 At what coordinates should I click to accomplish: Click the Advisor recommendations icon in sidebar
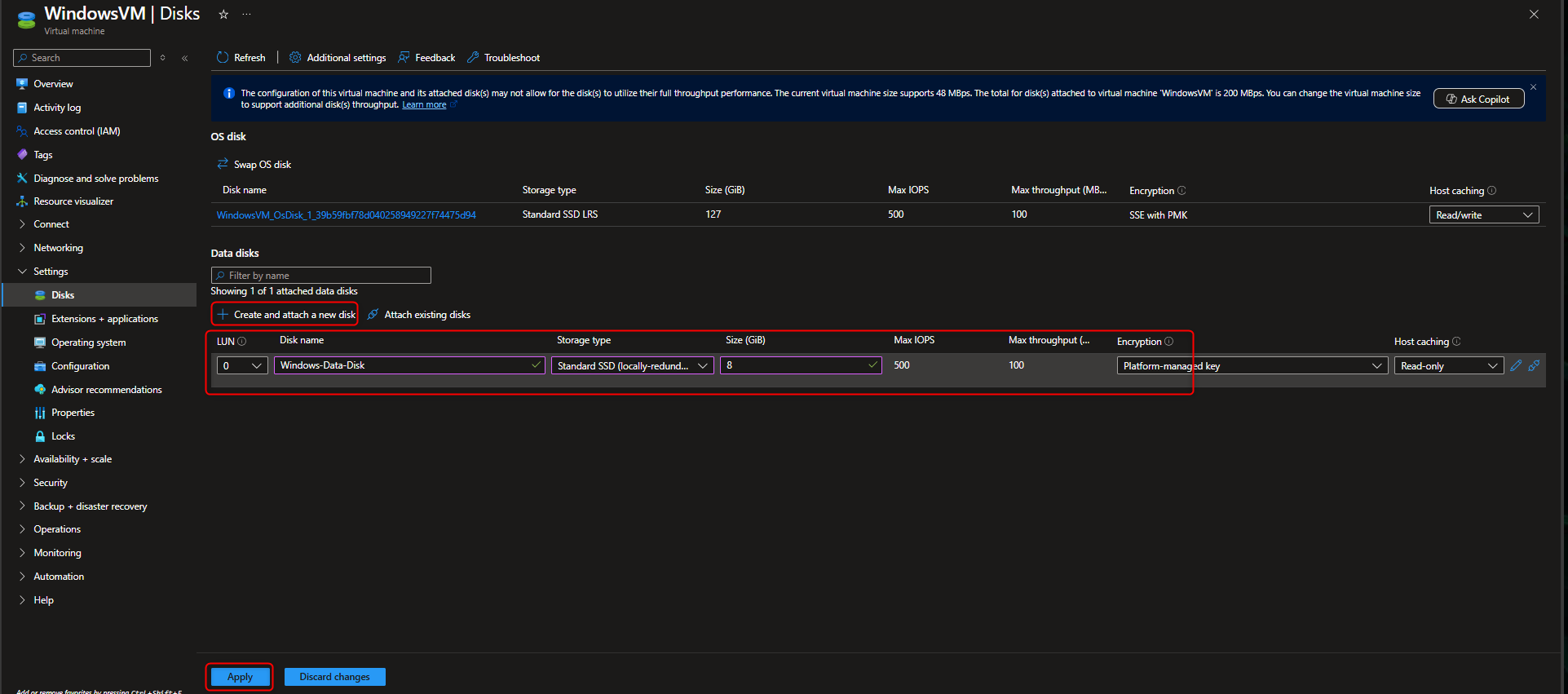tap(40, 390)
